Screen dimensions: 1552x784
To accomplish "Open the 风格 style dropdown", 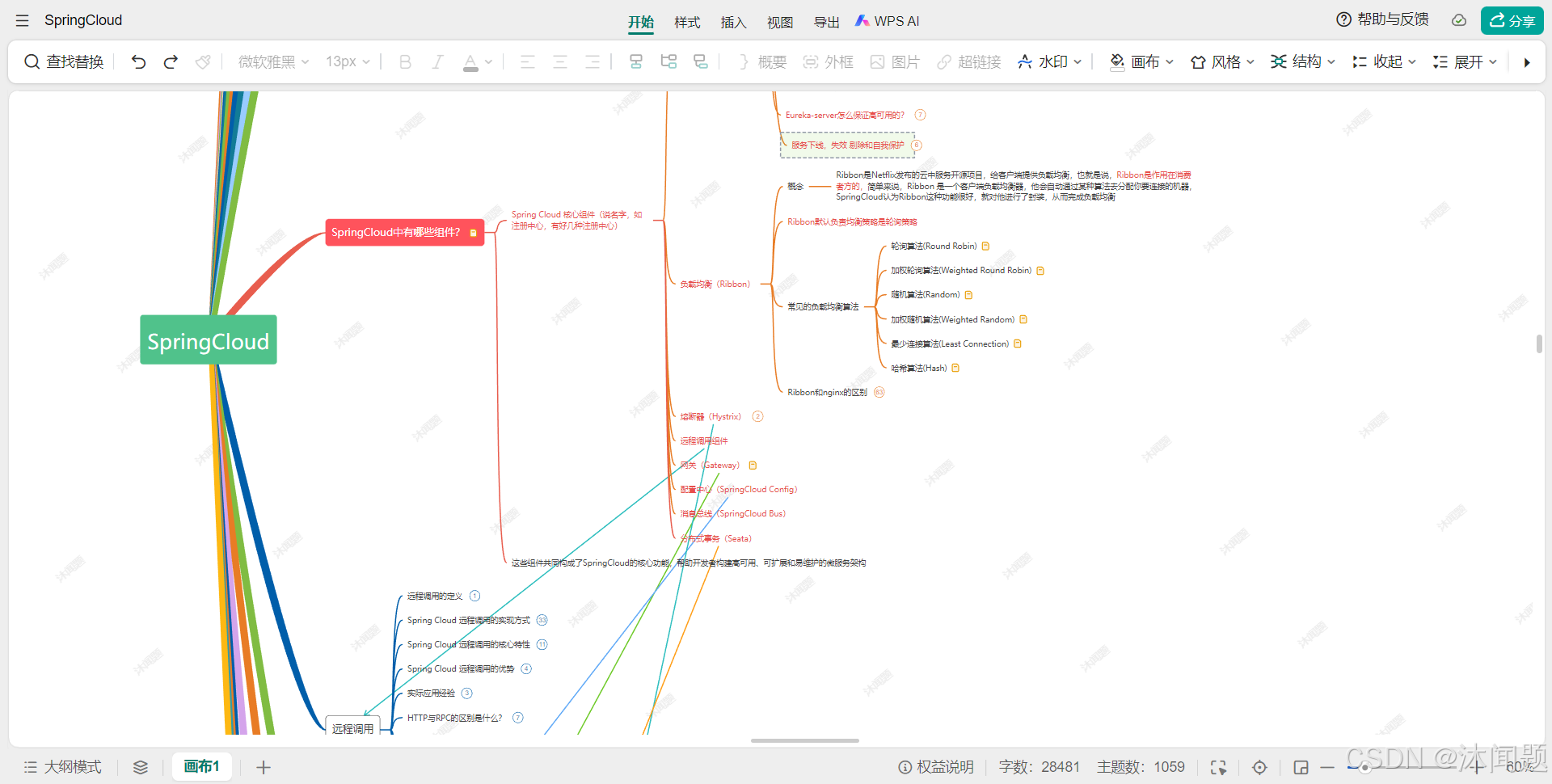I will click(1222, 62).
